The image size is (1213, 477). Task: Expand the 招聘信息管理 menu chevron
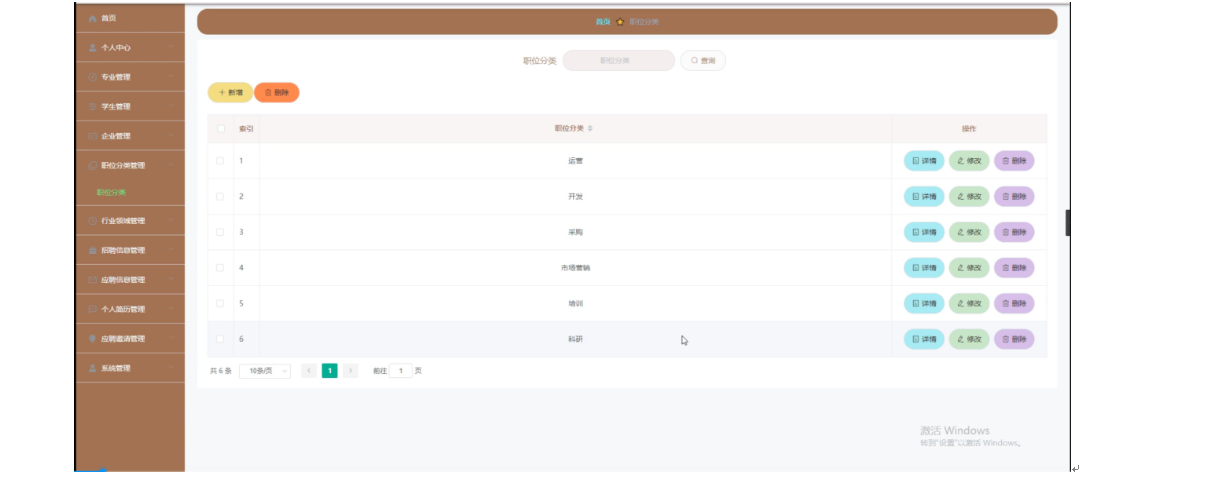[172, 251]
